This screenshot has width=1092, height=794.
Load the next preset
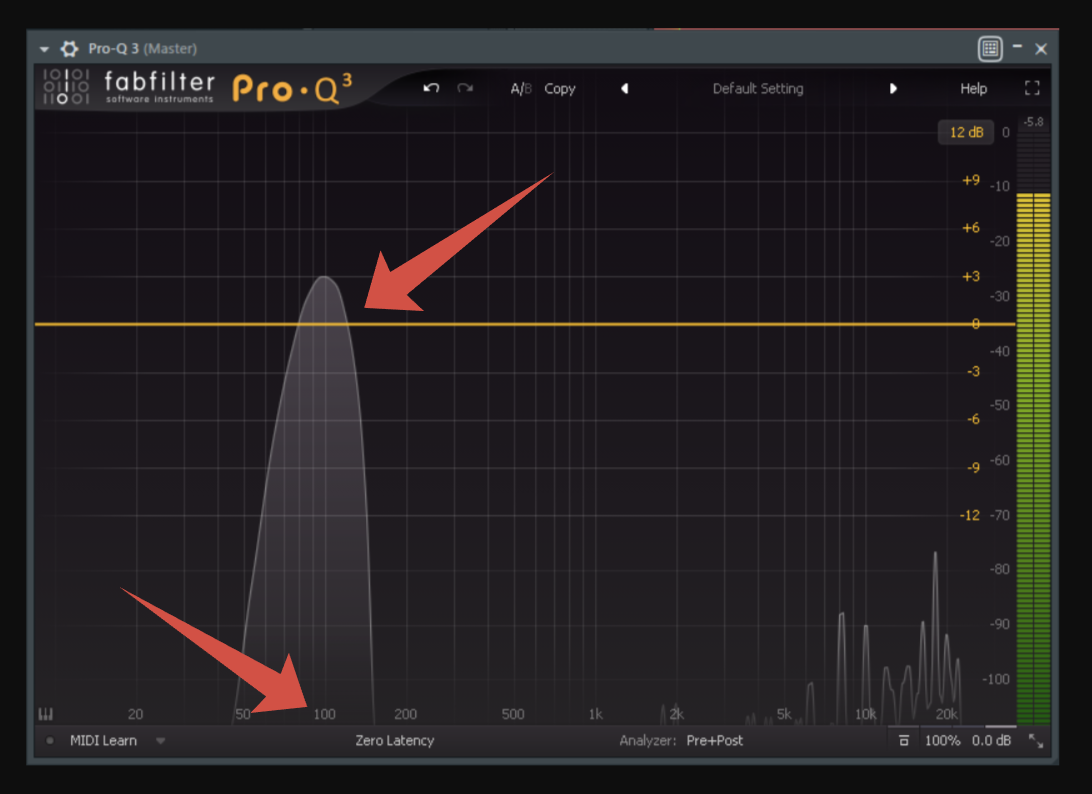coord(893,88)
